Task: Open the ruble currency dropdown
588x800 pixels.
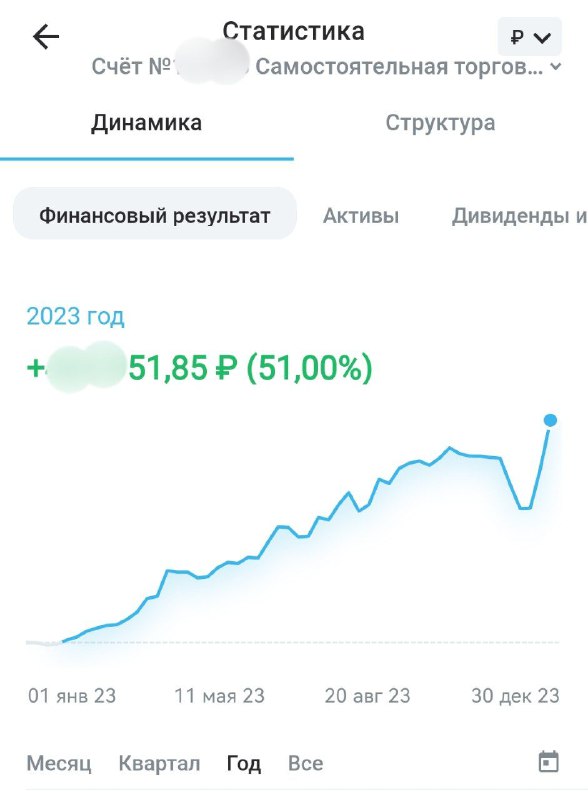Action: (x=529, y=37)
